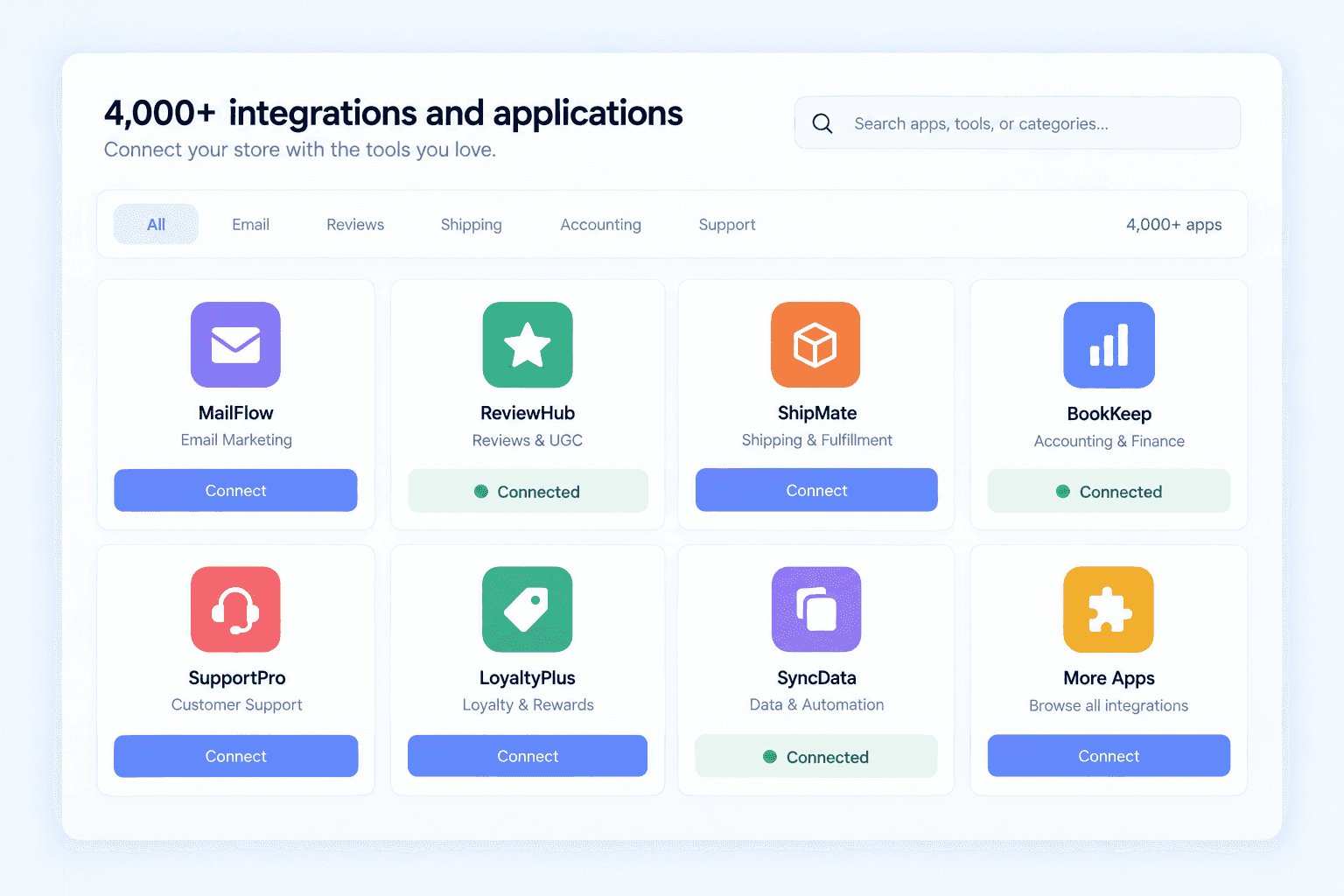The width and height of the screenshot is (1344, 896).
Task: Click the SyncData copy icon
Action: [x=816, y=609]
